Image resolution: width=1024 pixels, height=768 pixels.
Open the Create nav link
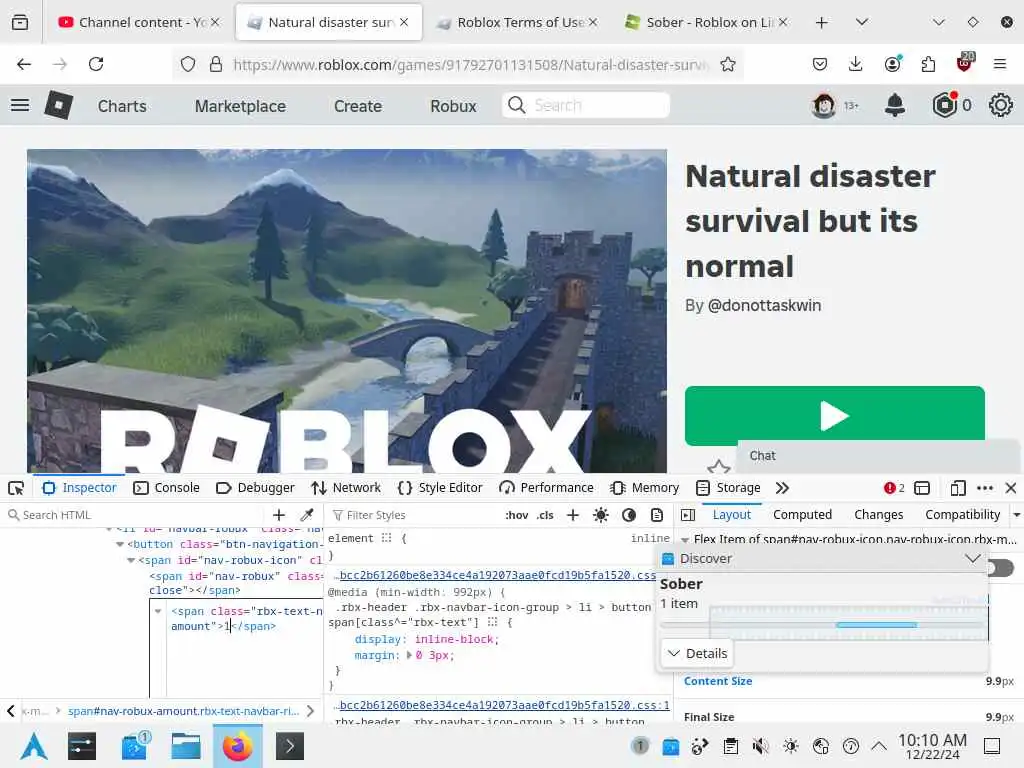(x=358, y=106)
